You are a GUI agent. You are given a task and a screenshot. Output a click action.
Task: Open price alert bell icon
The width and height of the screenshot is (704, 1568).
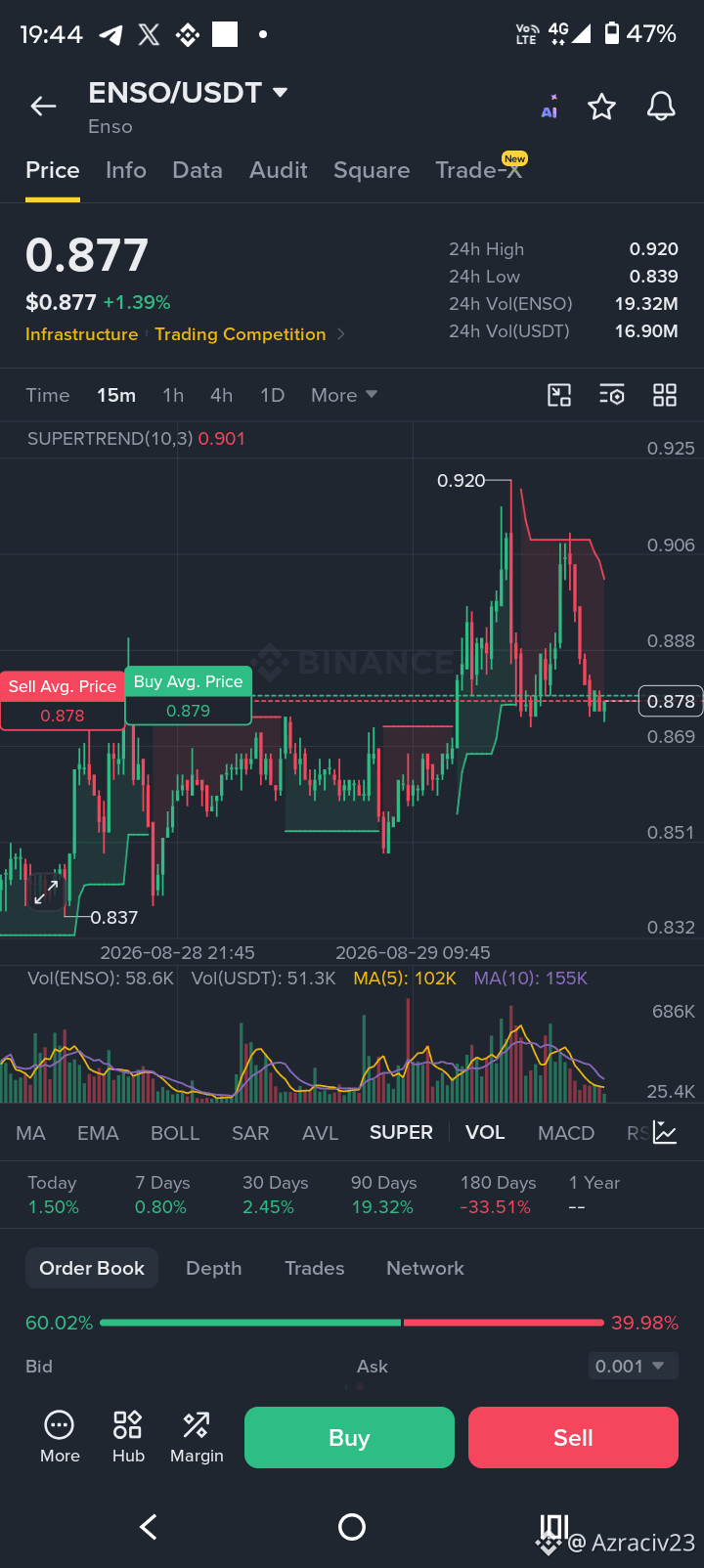pyautogui.click(x=661, y=107)
